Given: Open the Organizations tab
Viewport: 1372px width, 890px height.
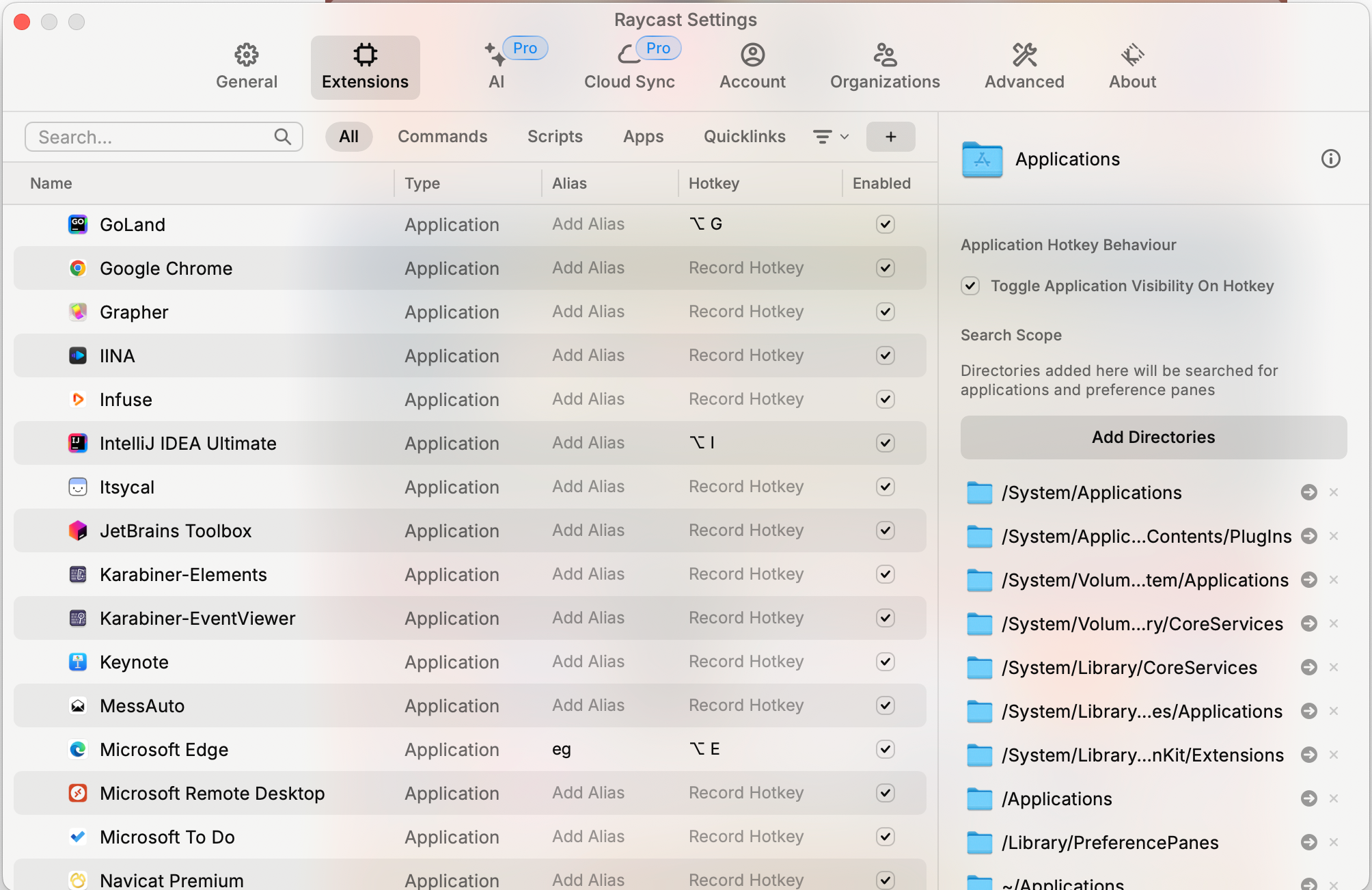Looking at the screenshot, I should 885,67.
